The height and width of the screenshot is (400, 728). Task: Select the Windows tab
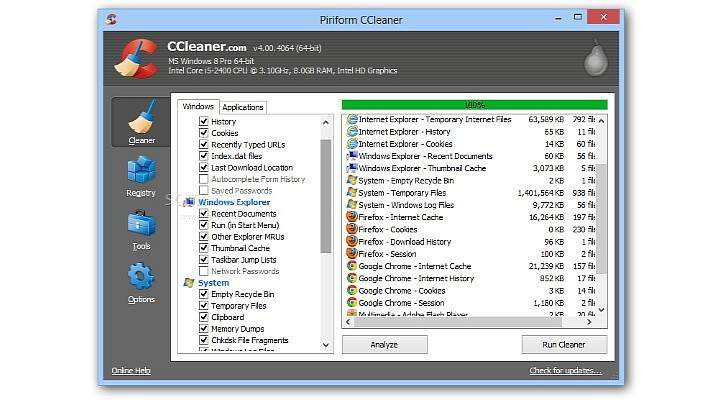(198, 107)
